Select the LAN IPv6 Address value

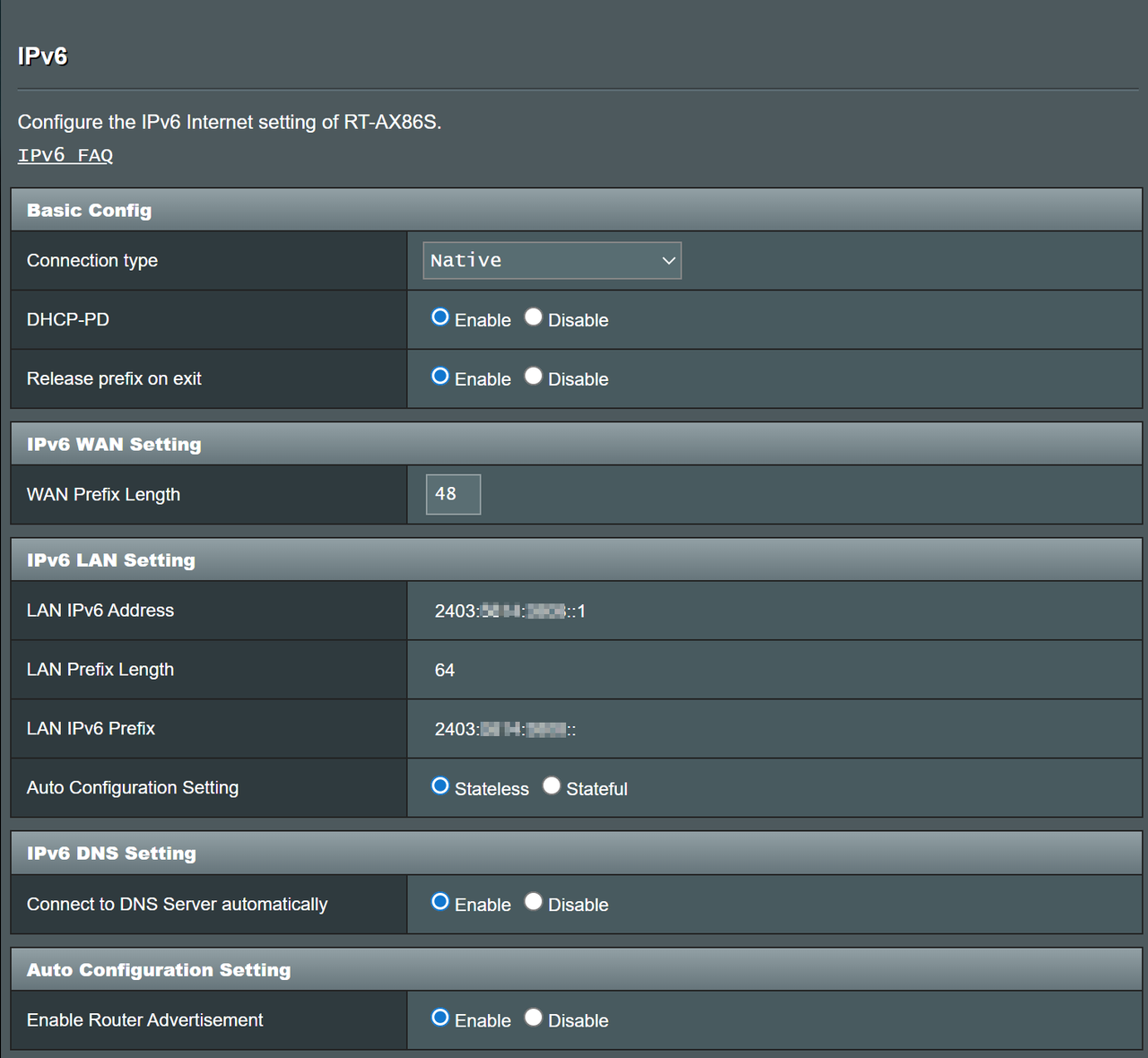coord(509,611)
